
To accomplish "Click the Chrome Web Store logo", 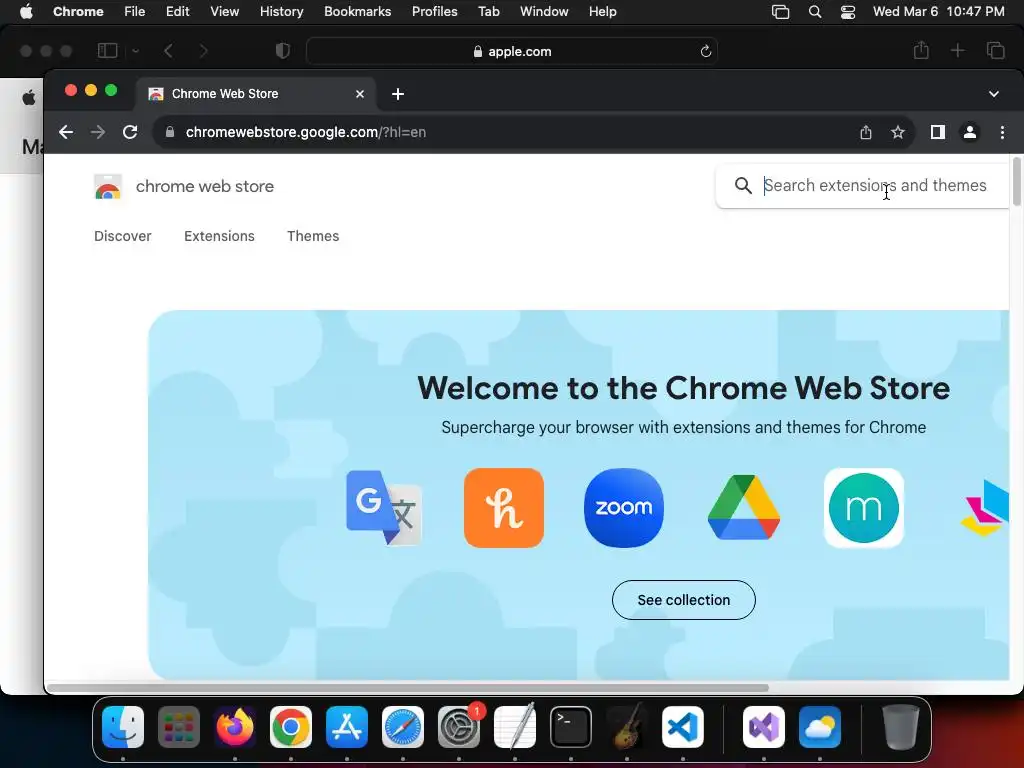I will coord(108,187).
